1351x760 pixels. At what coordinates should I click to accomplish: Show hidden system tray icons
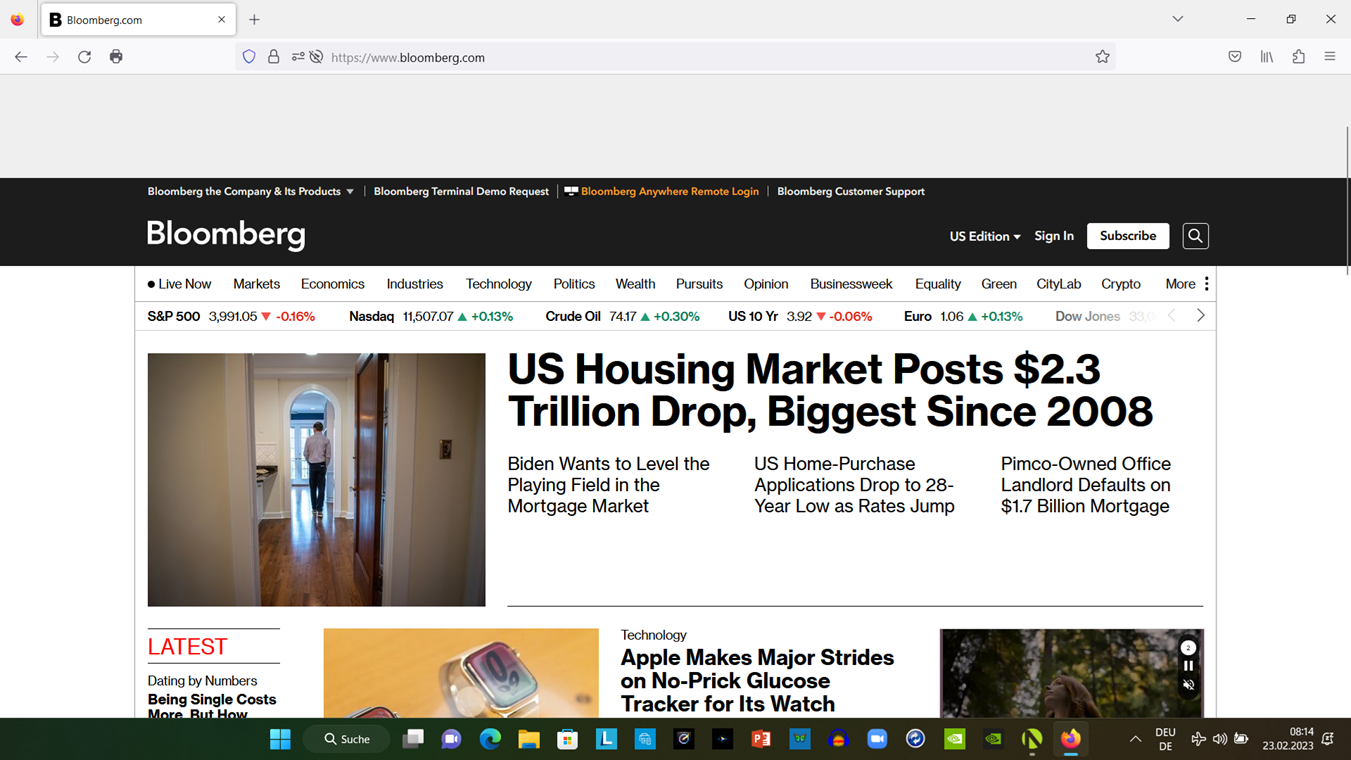(x=1135, y=739)
